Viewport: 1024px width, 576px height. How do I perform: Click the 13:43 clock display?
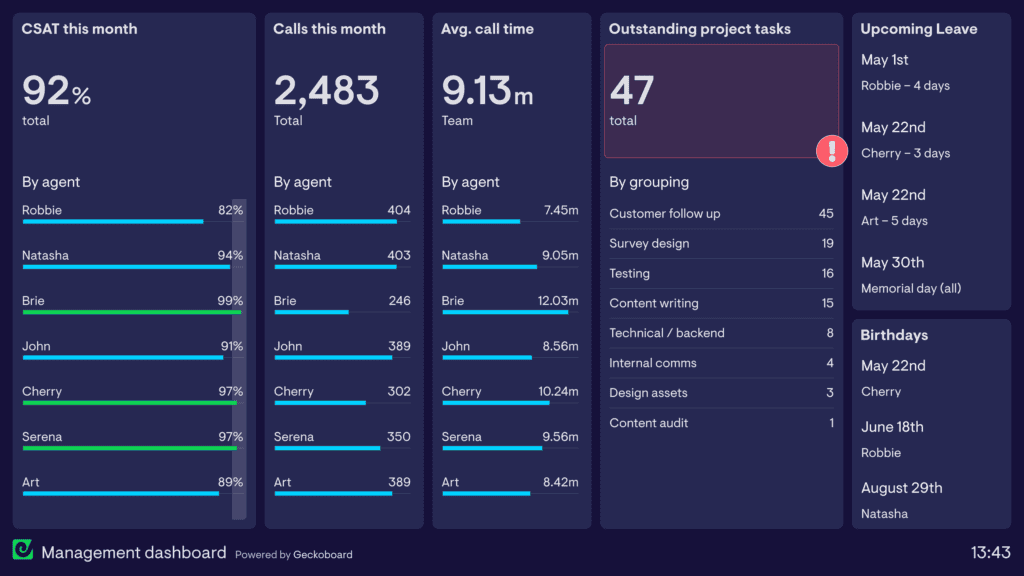tap(990, 552)
